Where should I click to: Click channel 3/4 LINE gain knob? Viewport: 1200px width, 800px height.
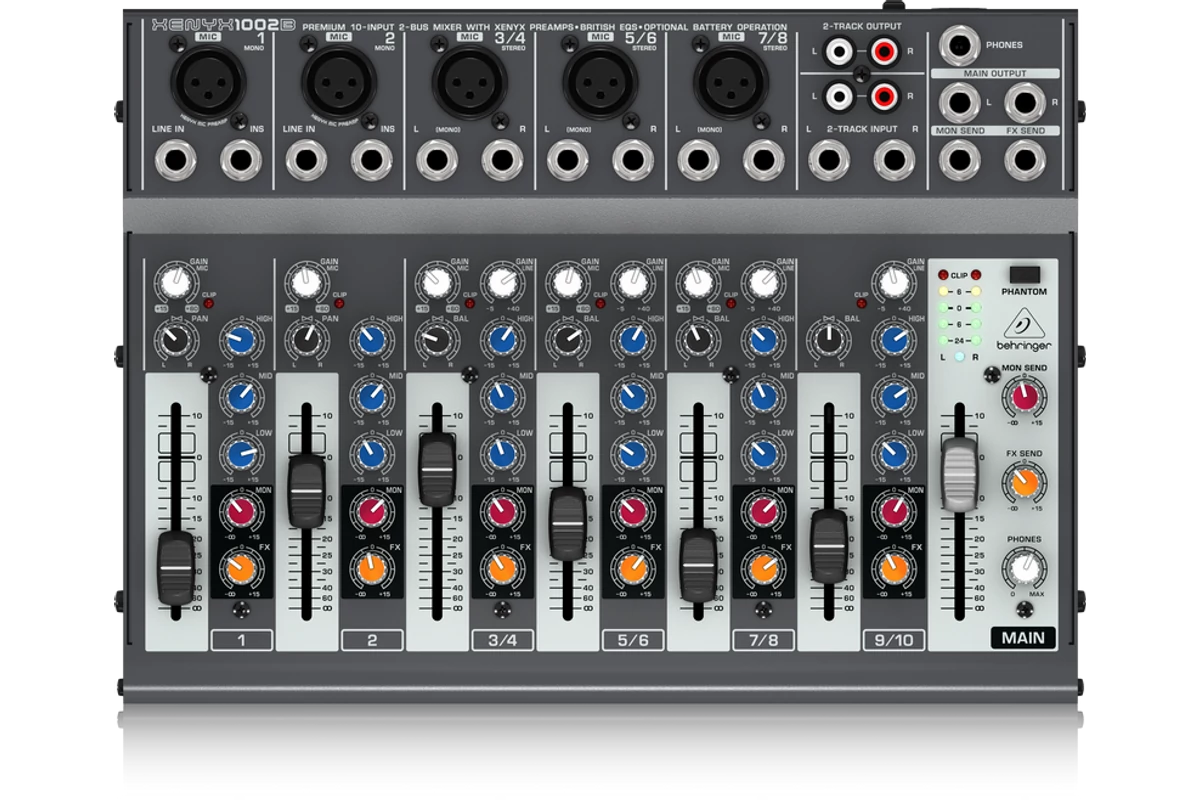501,281
